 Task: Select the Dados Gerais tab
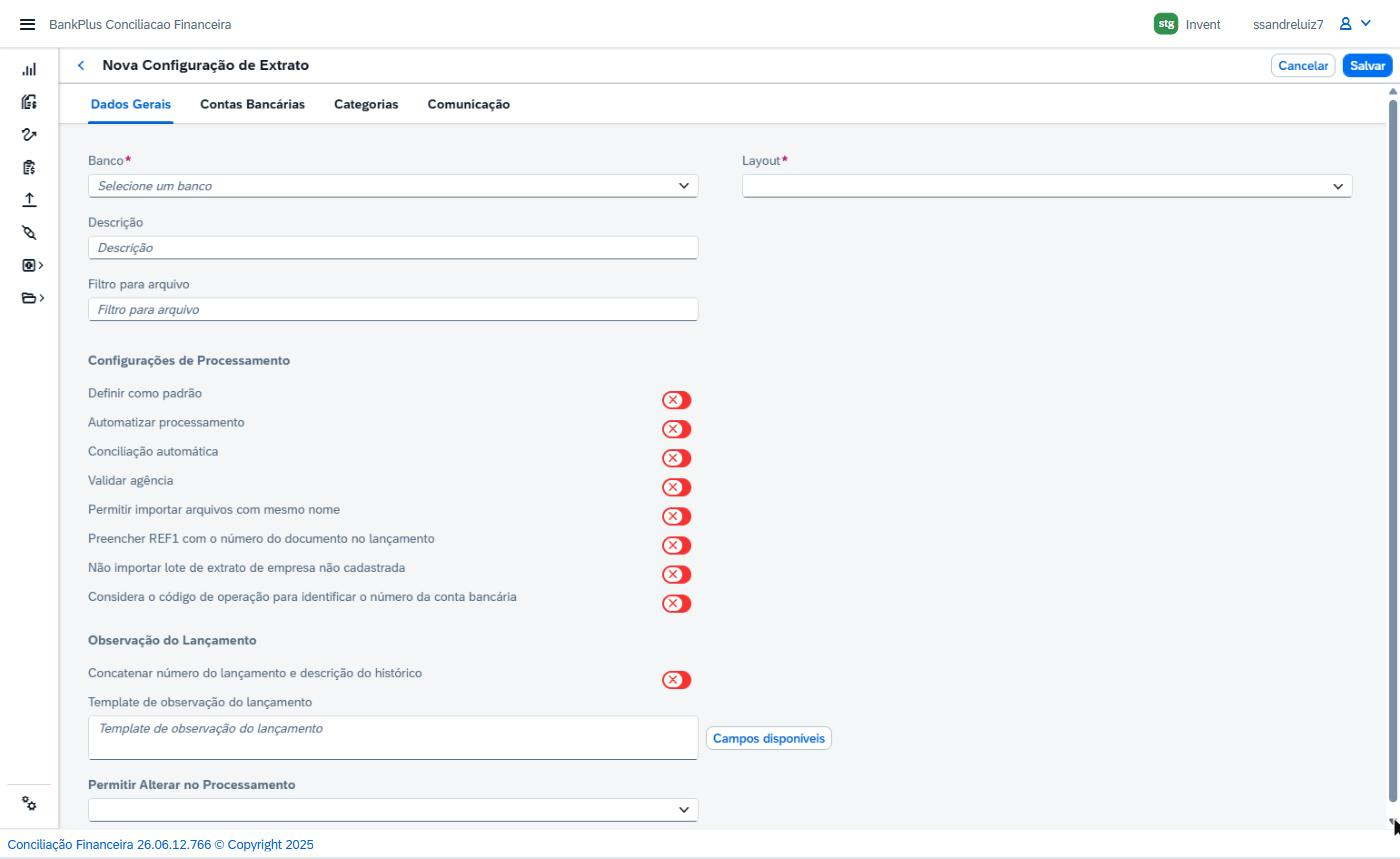coord(131,104)
